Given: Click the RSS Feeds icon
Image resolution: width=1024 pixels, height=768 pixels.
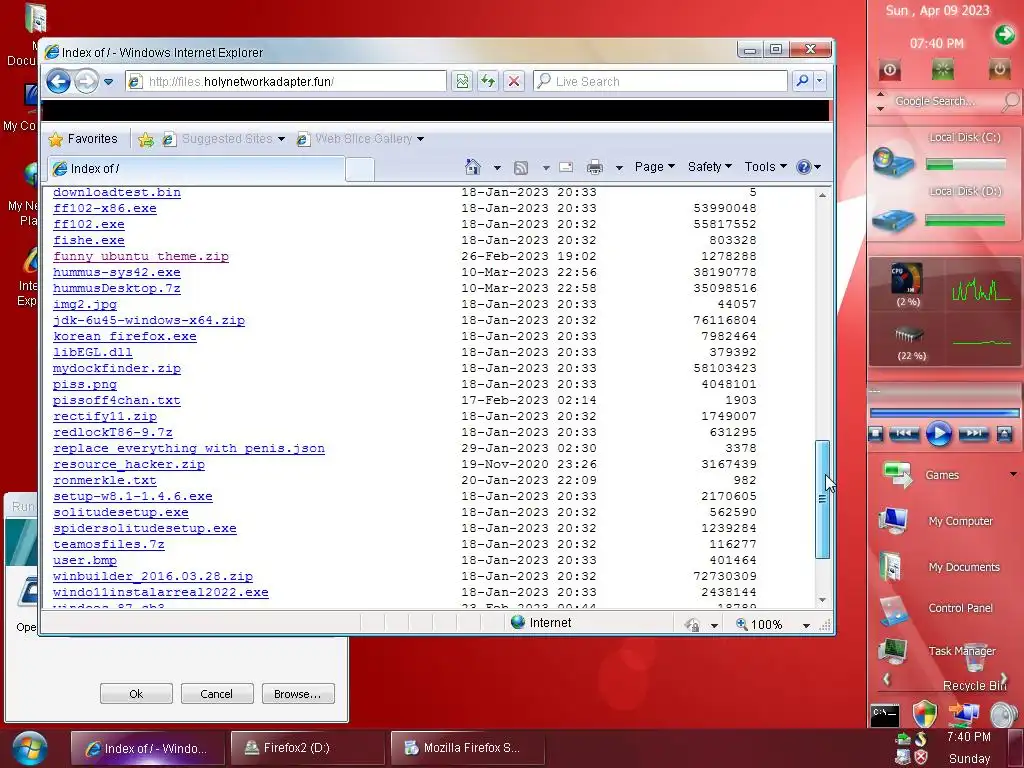Looking at the screenshot, I should [x=521, y=168].
